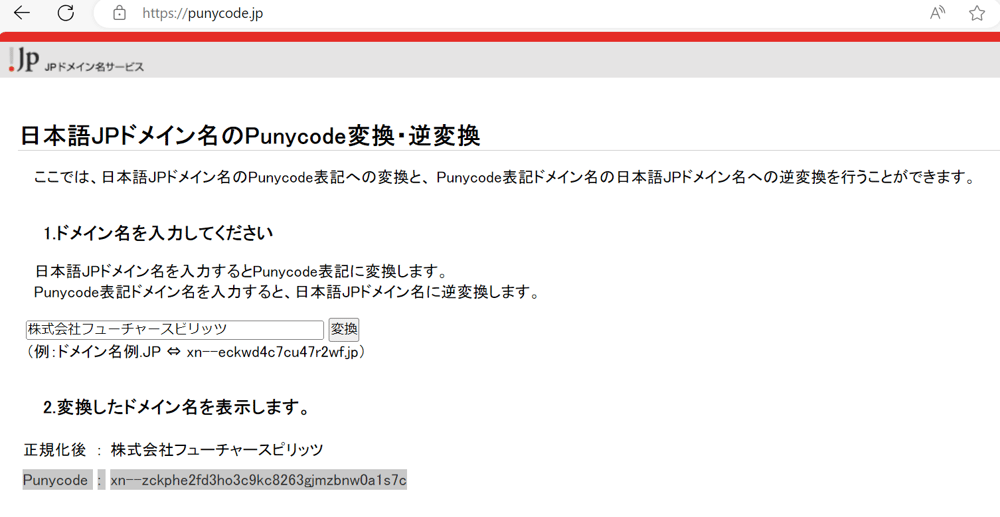
Task: Click the highlighted Punycode label
Action: click(55, 480)
